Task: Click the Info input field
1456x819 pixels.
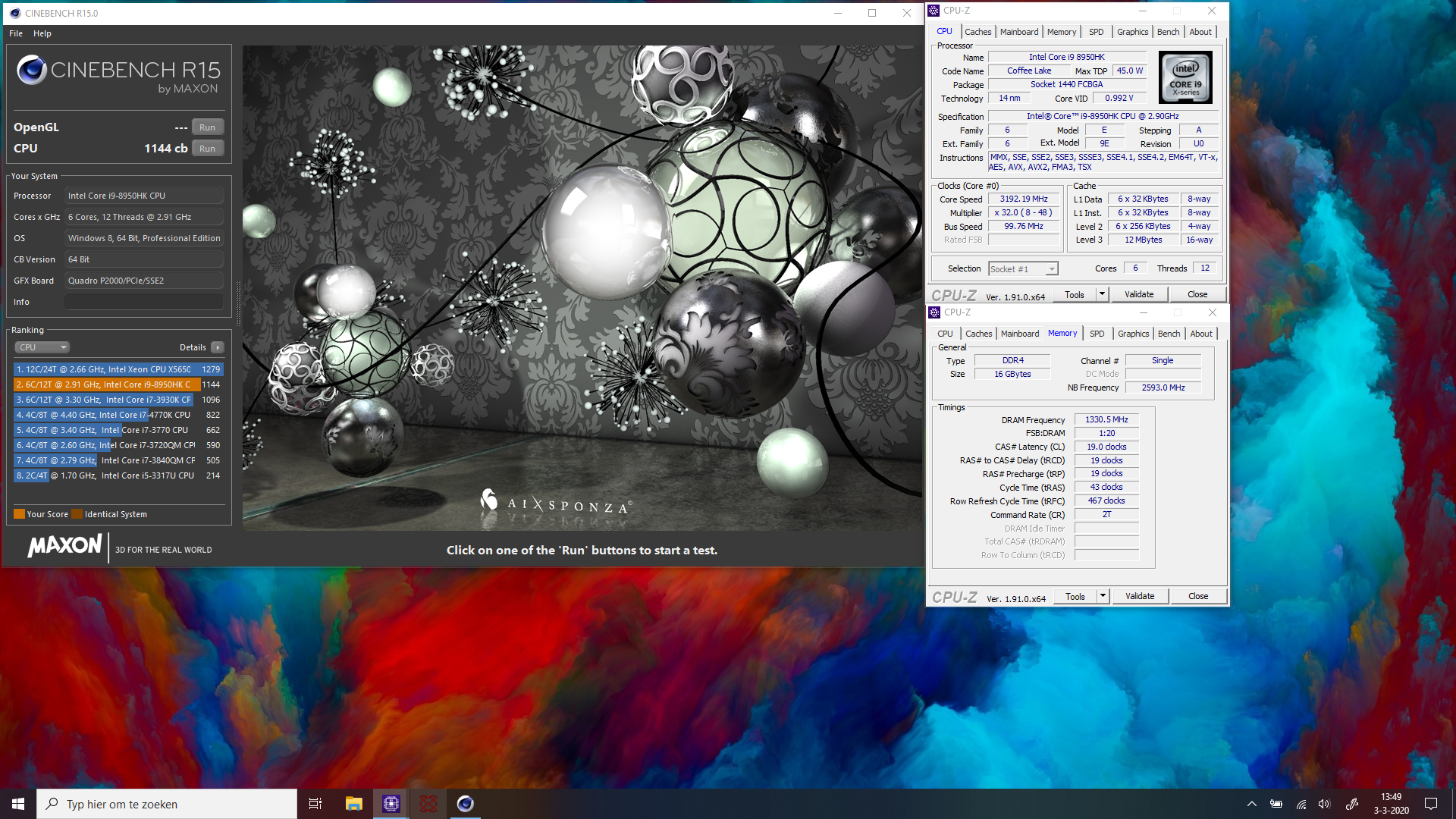Action: (144, 302)
